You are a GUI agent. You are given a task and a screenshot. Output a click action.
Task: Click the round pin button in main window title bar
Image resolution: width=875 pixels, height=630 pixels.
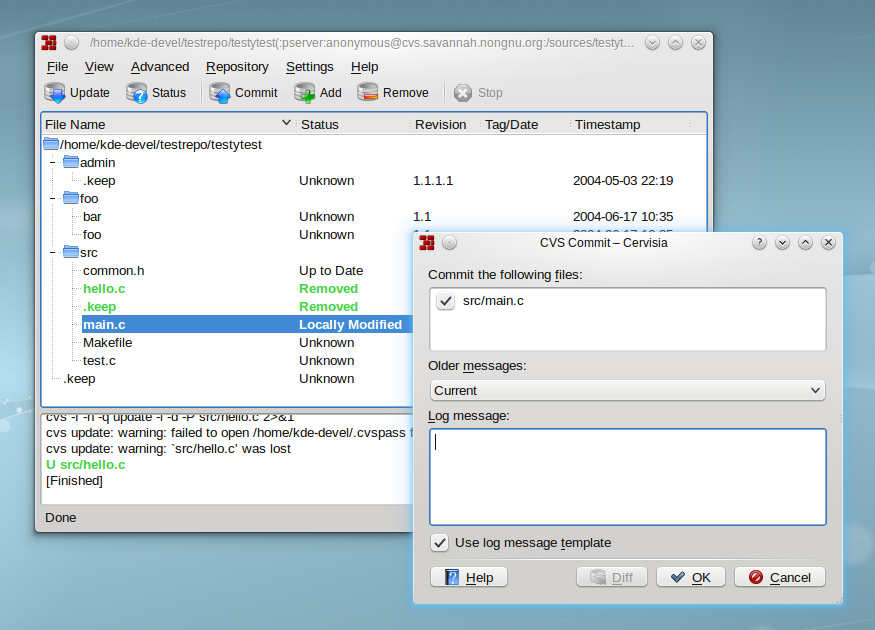coord(71,43)
